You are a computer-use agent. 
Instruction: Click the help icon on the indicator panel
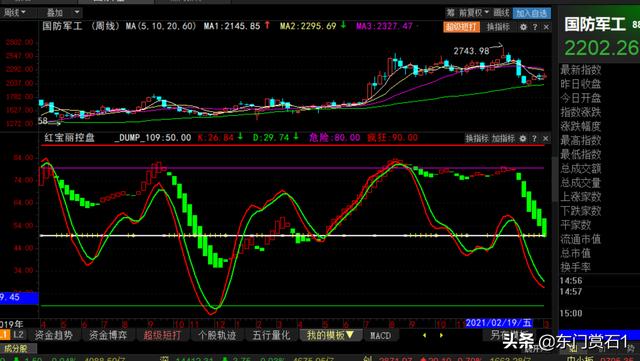pos(534,138)
